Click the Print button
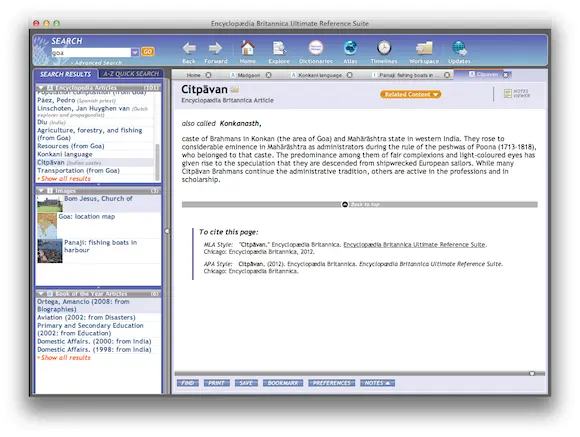 (216, 383)
